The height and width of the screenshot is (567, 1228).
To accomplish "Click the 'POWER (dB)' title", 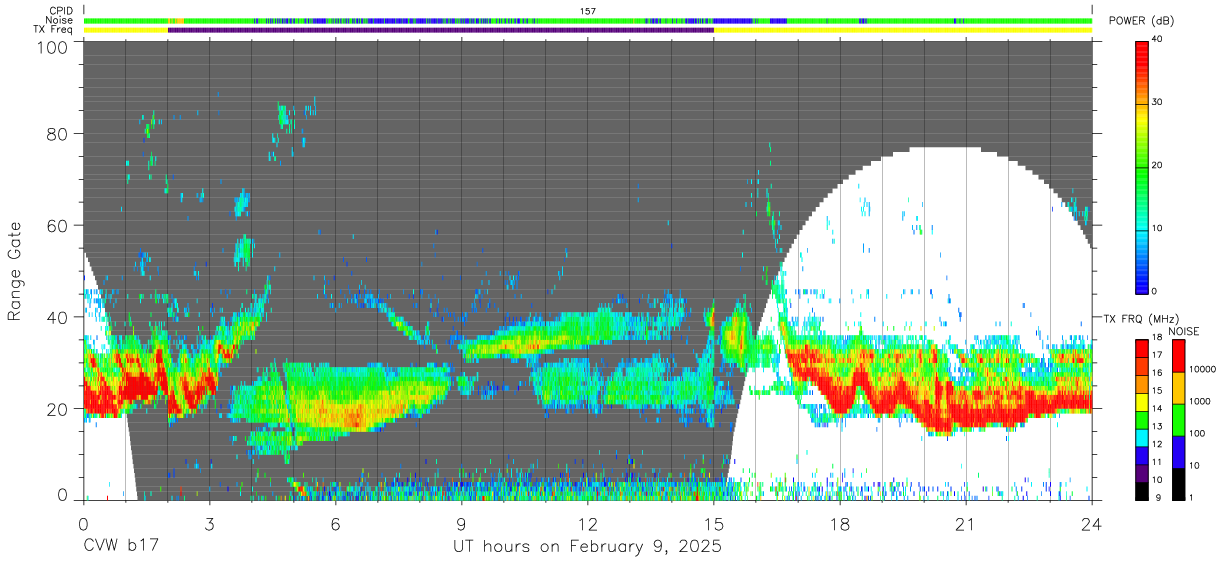I will pyautogui.click(x=1141, y=21).
